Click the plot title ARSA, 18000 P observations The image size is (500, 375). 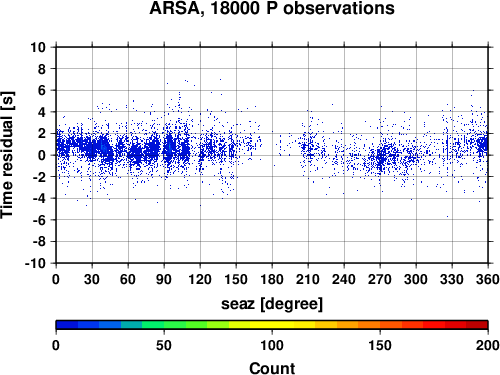point(272,8)
